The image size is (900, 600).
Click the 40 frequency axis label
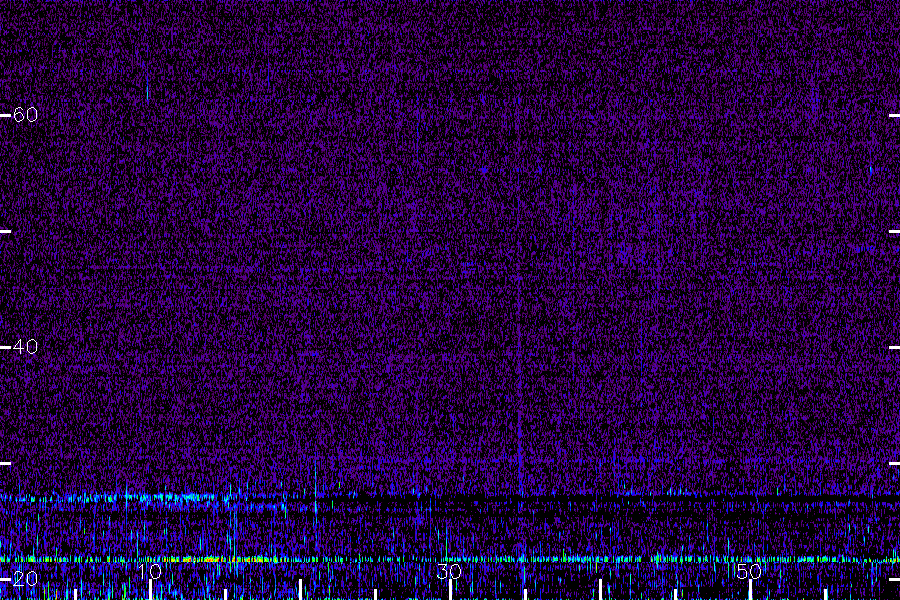pos(25,347)
